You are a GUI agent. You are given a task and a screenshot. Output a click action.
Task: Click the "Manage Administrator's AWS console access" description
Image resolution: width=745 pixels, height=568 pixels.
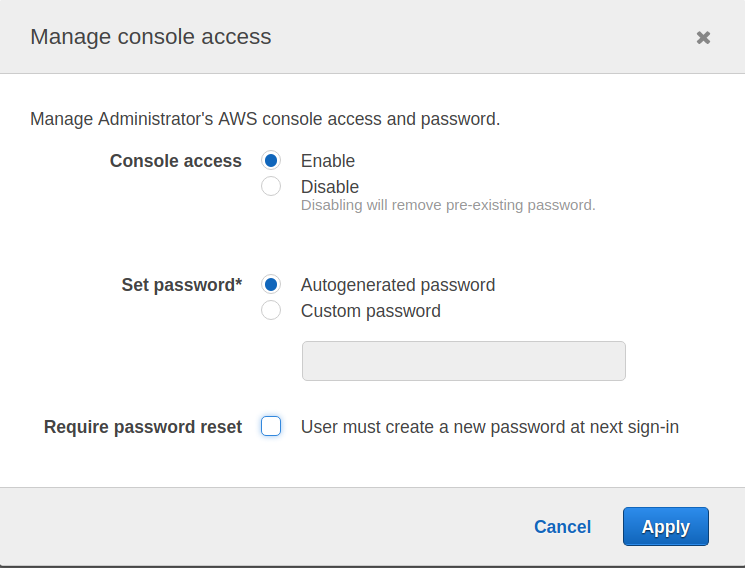coord(265,119)
